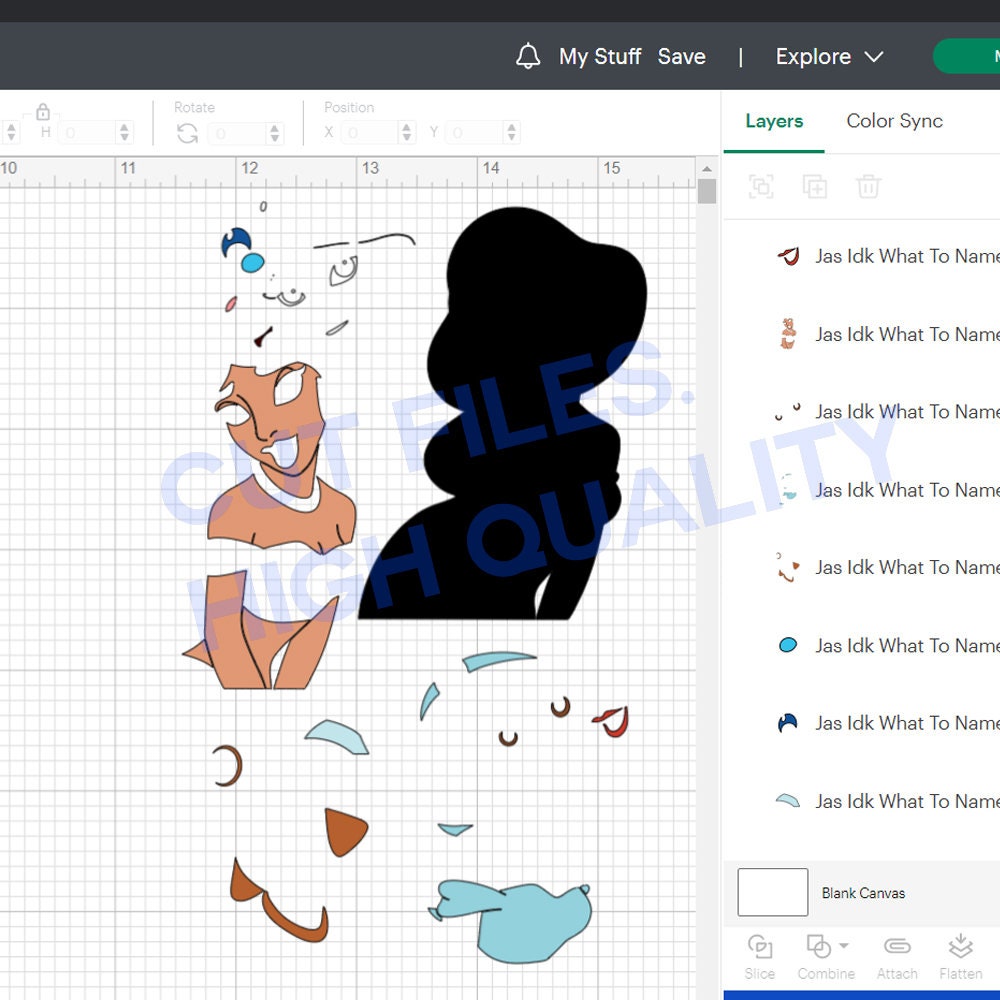
Task: Open the Combine dropdown arrow
Action: click(844, 946)
